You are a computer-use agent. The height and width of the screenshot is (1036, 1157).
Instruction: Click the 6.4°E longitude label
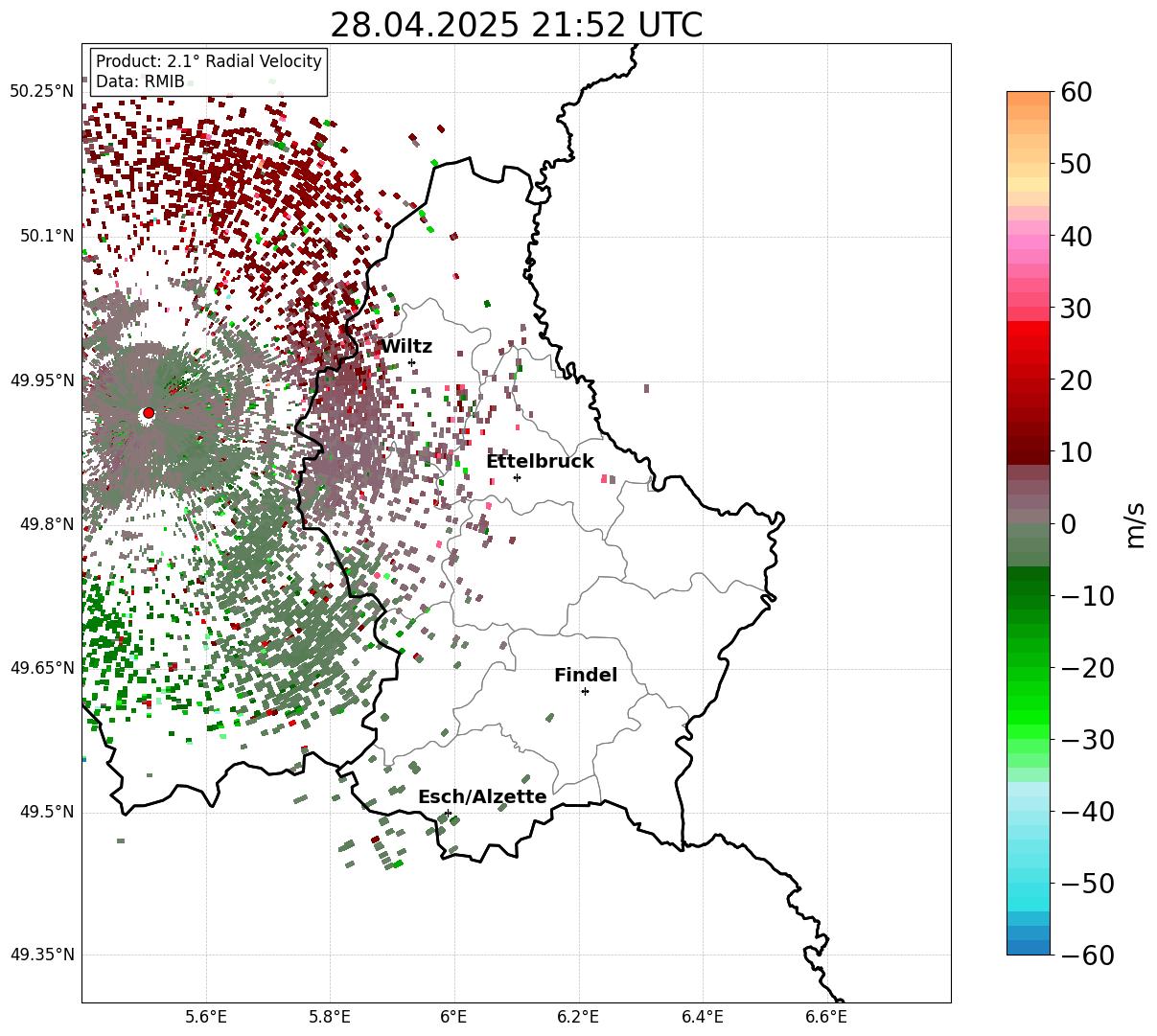coord(703,1016)
